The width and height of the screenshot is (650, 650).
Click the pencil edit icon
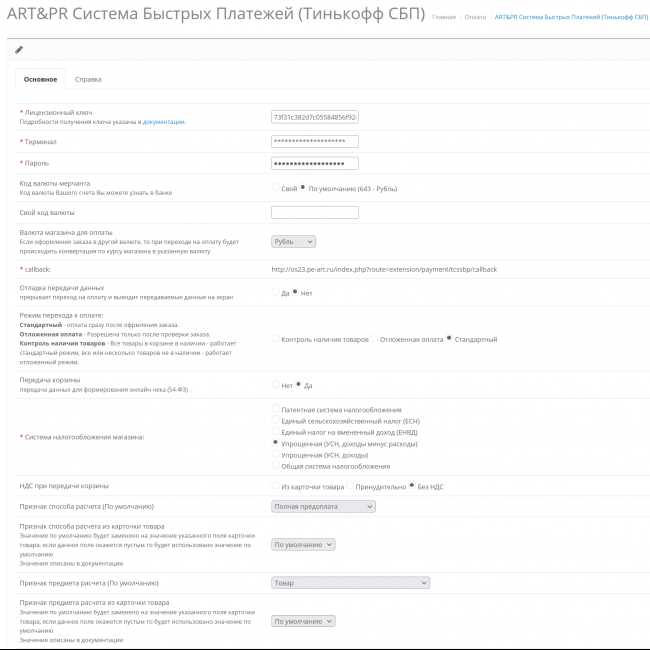(x=19, y=50)
